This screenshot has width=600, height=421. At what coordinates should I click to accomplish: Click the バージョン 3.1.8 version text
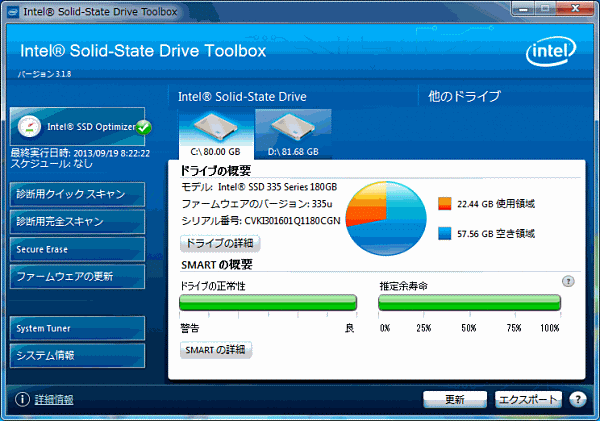[x=44, y=74]
